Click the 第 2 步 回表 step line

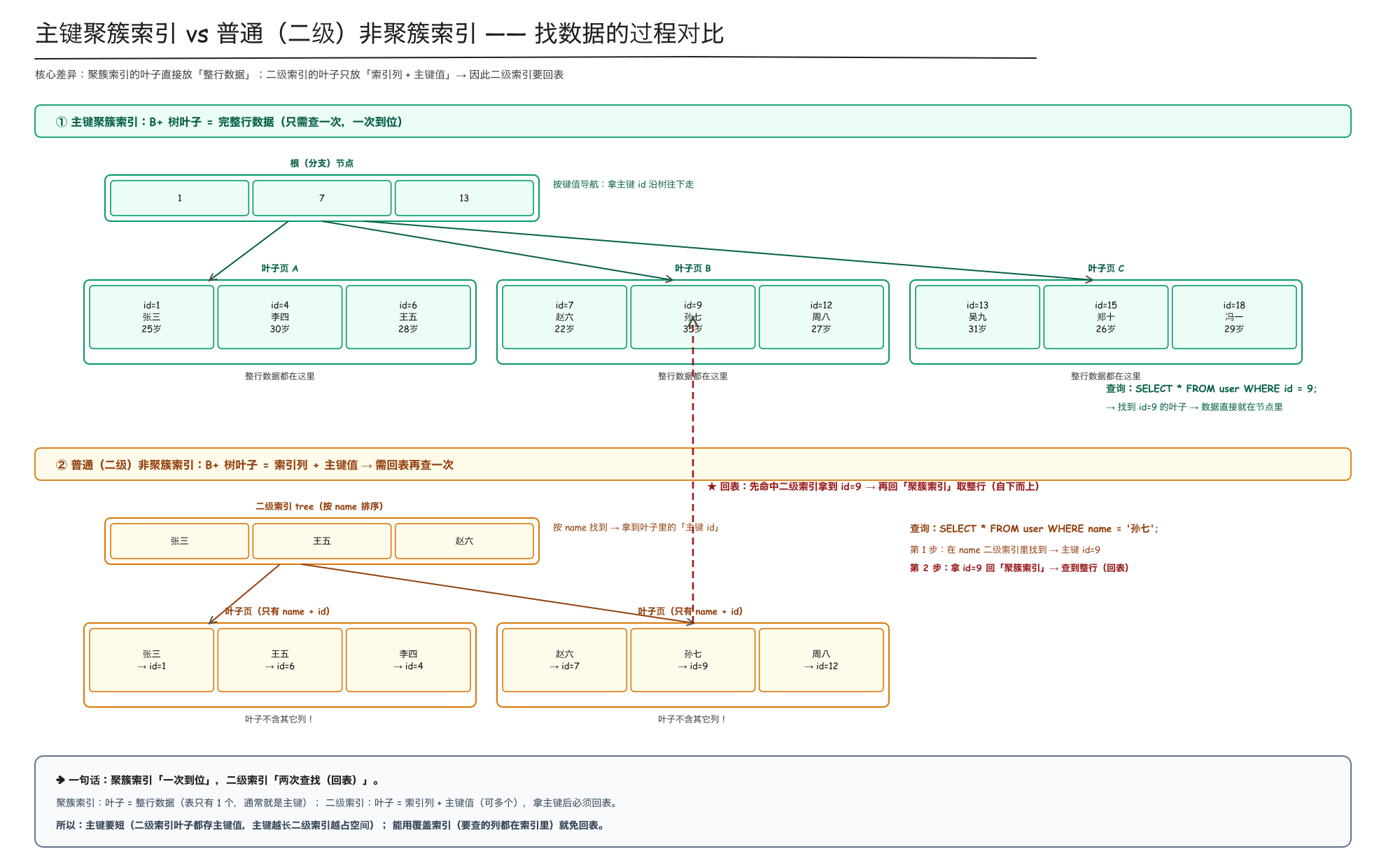pyautogui.click(x=1019, y=568)
